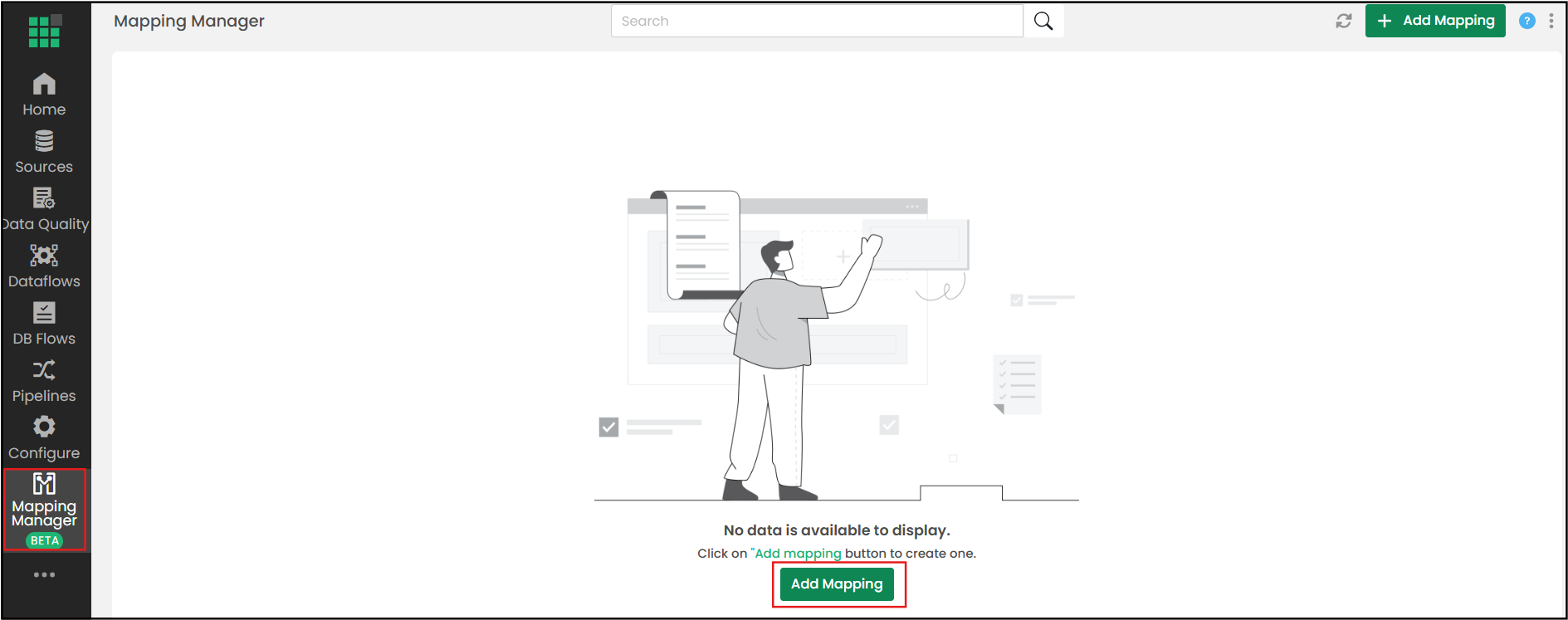Open DB Flows from the sidebar
The height and width of the screenshot is (620, 1568).
[x=44, y=325]
